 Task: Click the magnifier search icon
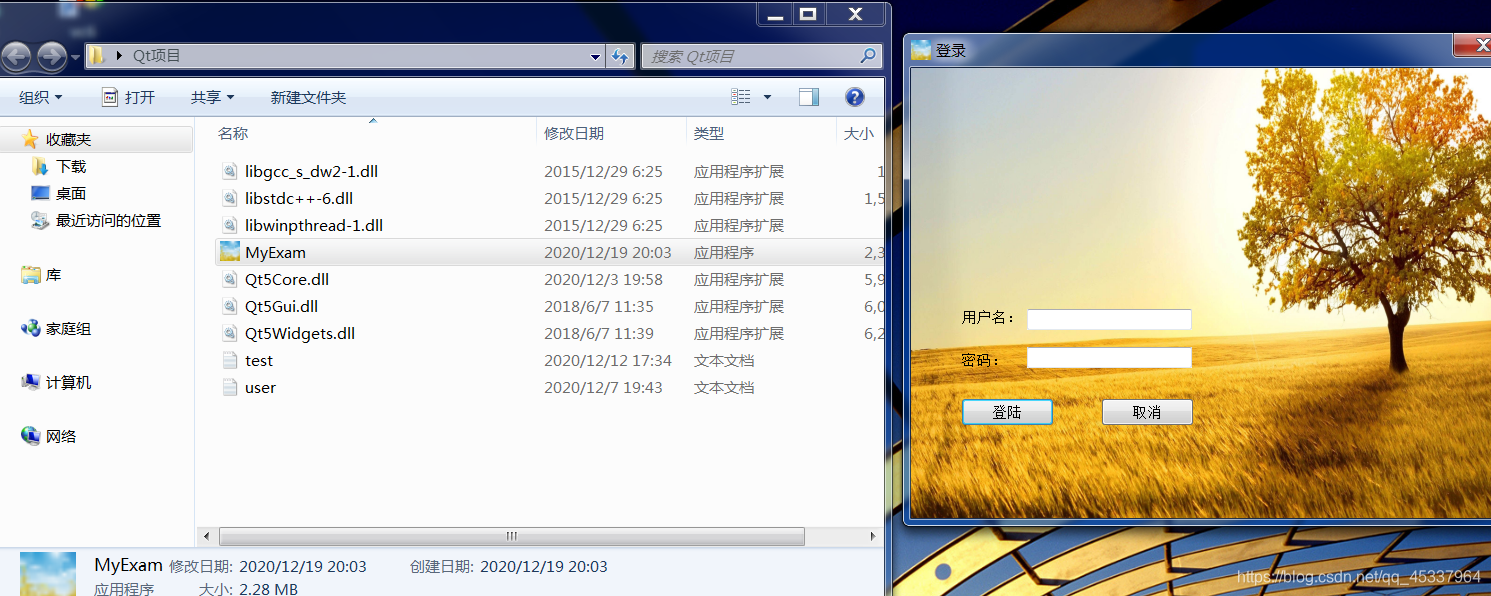[868, 57]
